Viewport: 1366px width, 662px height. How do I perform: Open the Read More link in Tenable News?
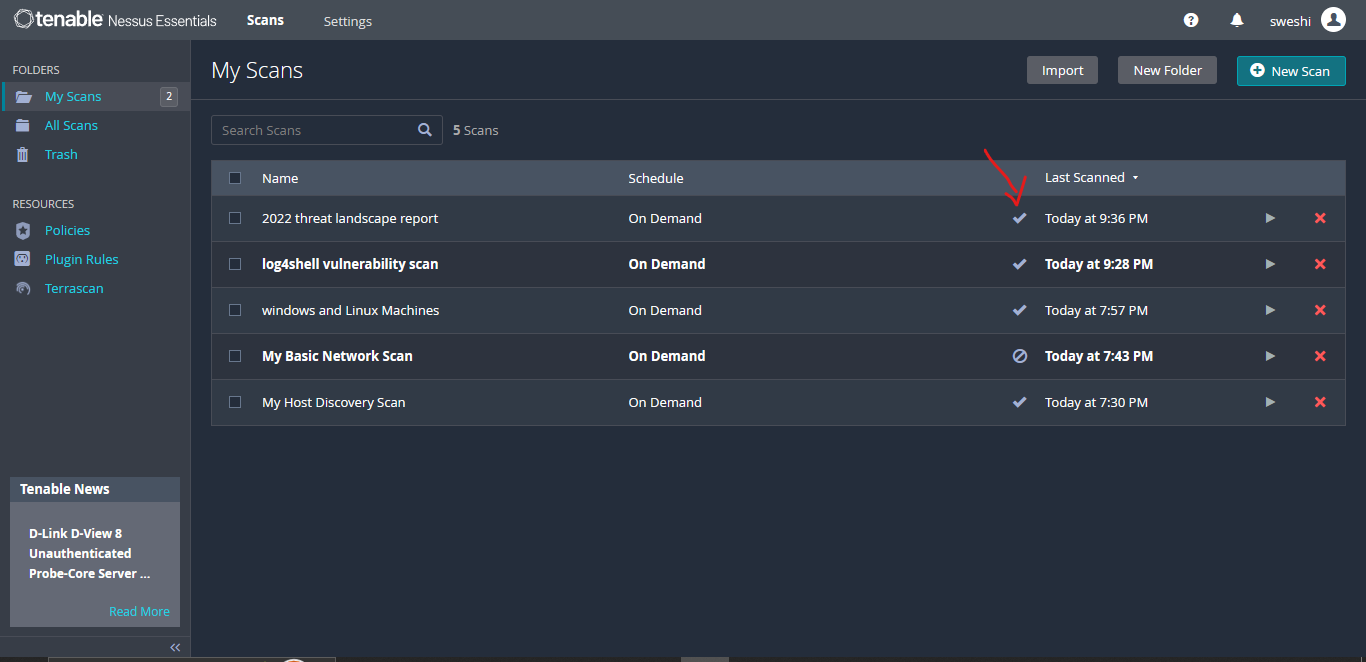click(139, 611)
